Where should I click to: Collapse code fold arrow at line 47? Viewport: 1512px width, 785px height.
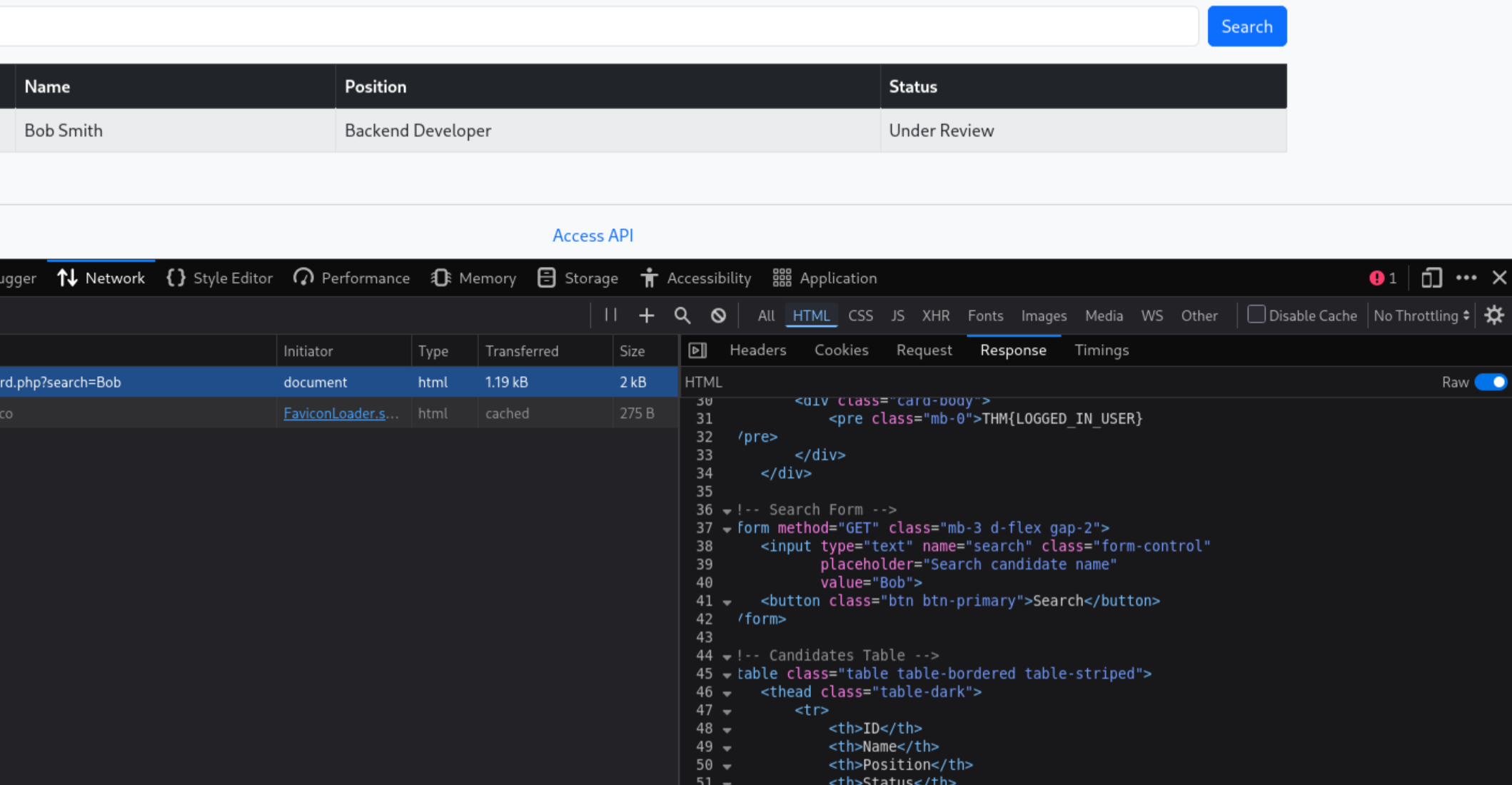(x=727, y=711)
